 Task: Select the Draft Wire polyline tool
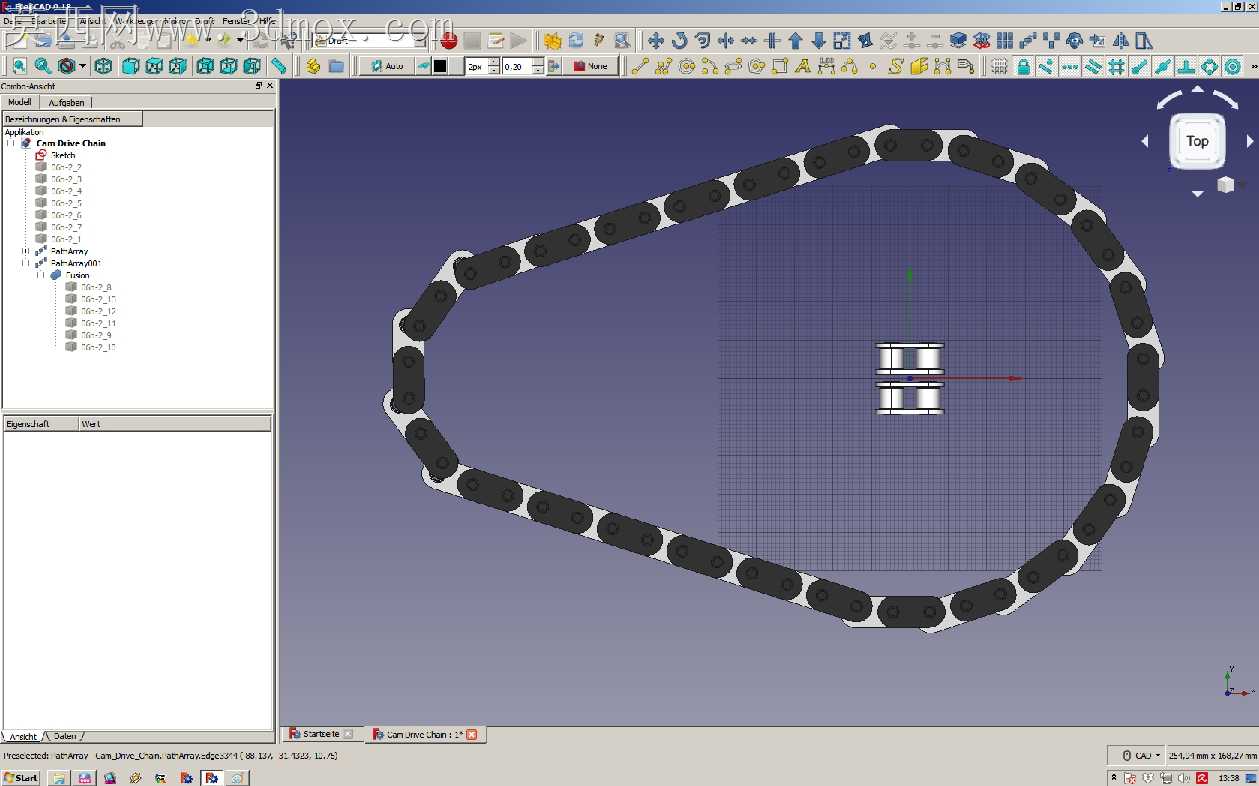(663, 66)
